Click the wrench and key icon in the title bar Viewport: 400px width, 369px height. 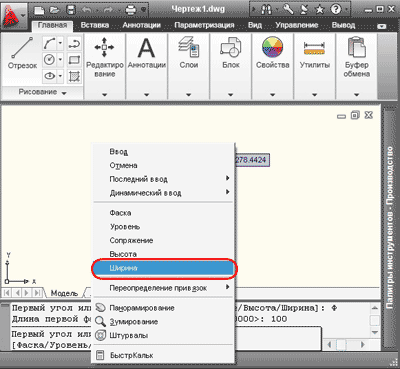tap(288, 9)
